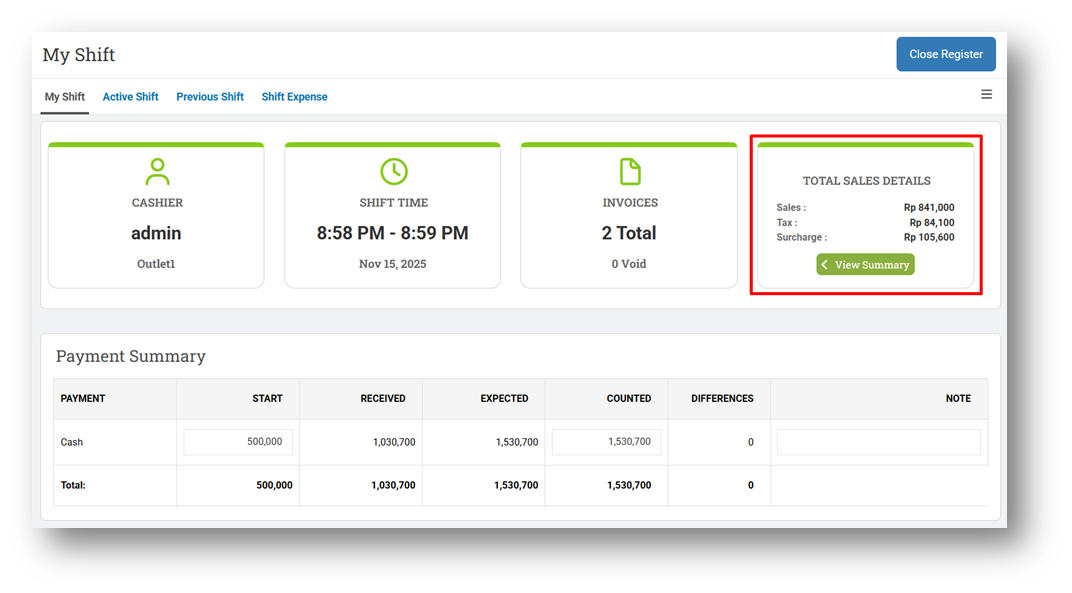Click the 'Total:' row label
1072x593 pixels.
(73, 485)
